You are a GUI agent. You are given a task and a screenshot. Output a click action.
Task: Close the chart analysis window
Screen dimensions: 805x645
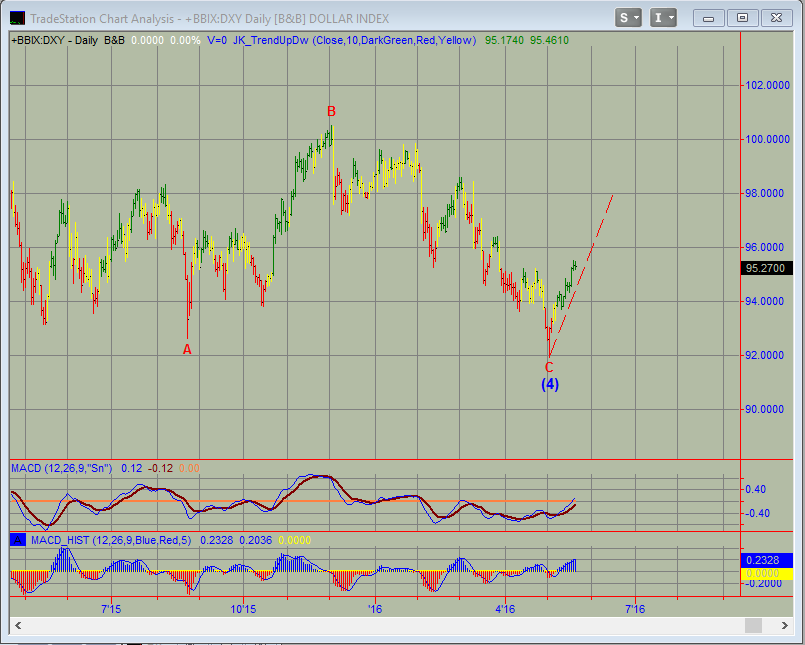776,18
